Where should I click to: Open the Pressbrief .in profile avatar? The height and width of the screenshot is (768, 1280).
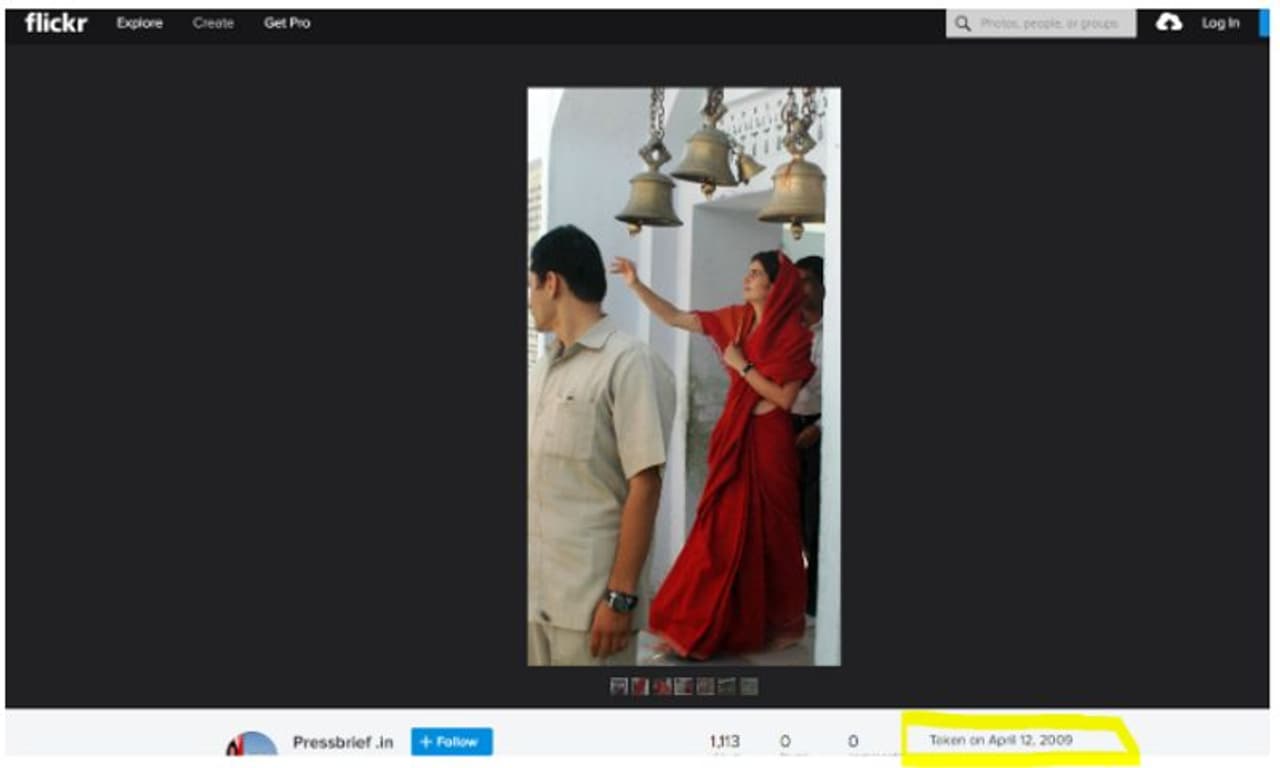pos(251,744)
